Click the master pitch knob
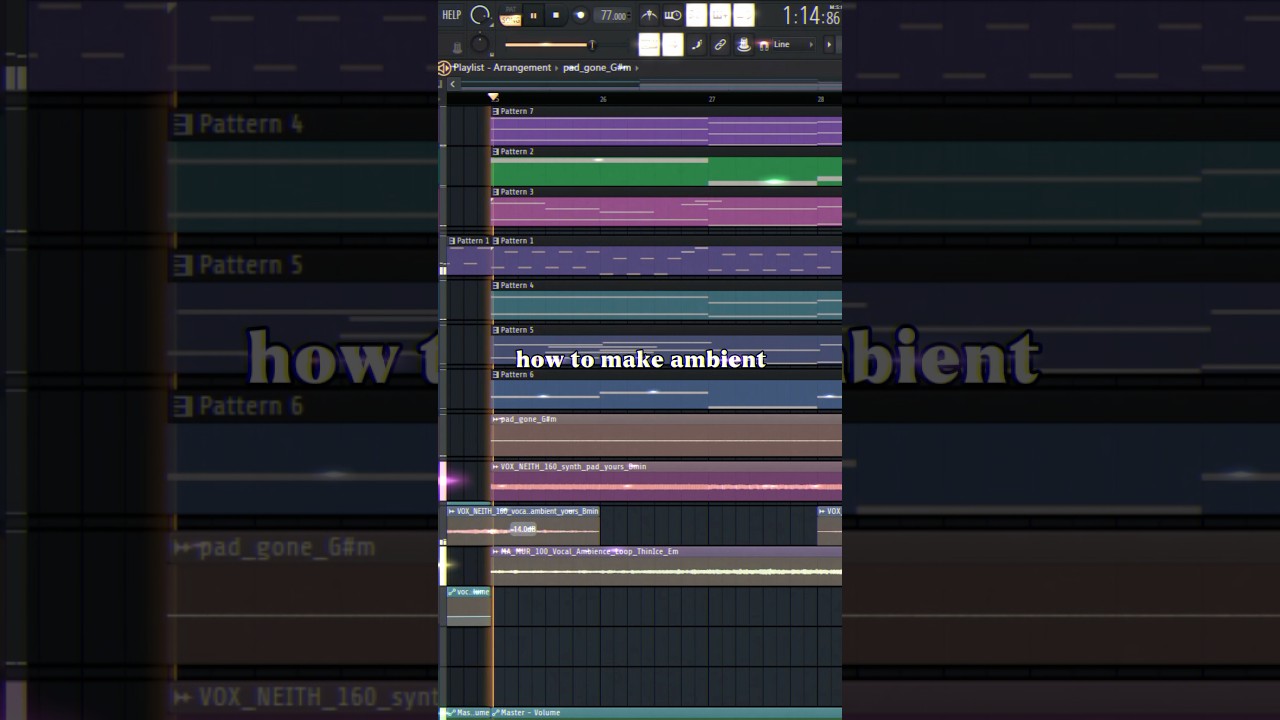 tap(480, 44)
